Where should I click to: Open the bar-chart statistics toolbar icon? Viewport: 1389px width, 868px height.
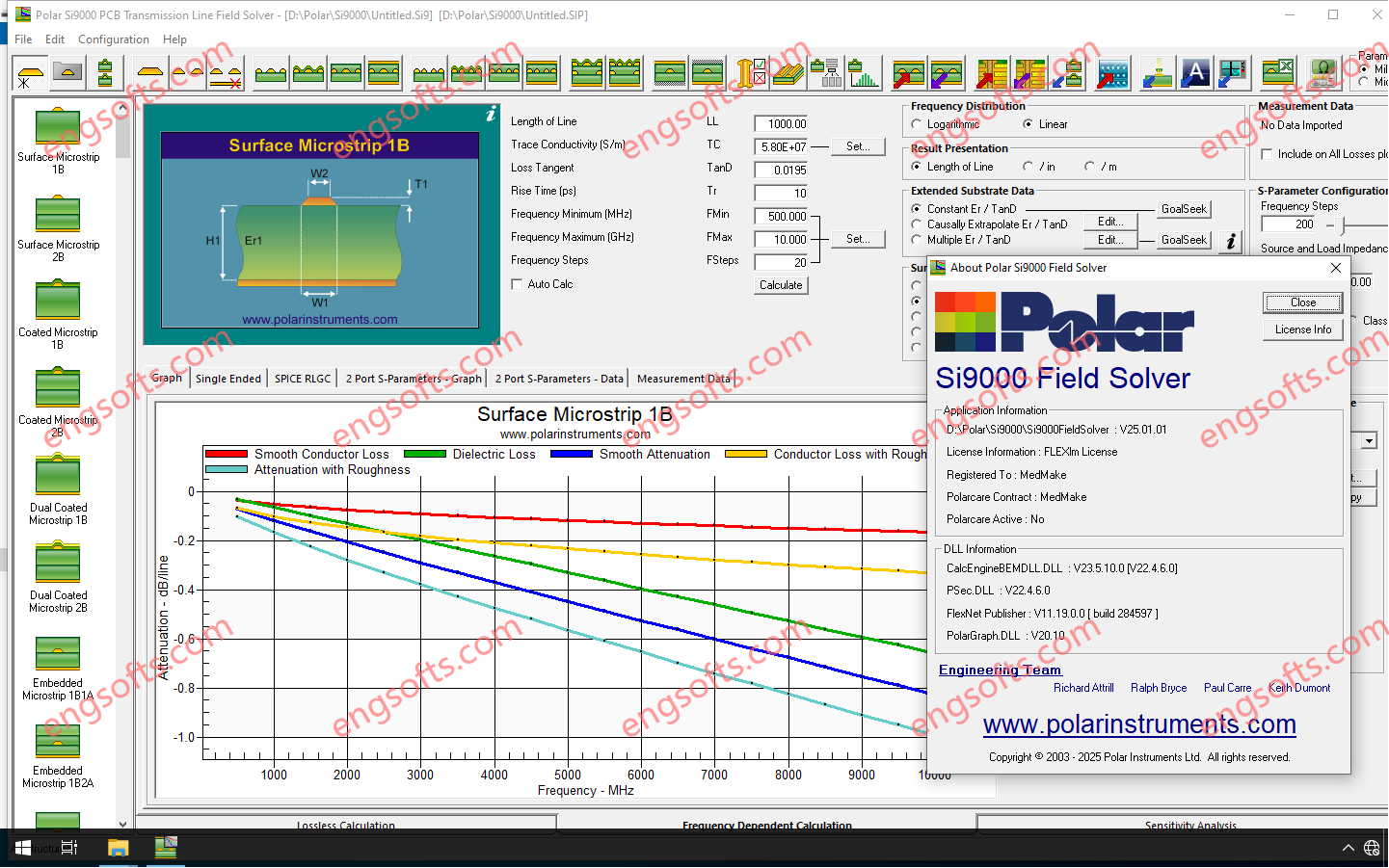tap(864, 72)
